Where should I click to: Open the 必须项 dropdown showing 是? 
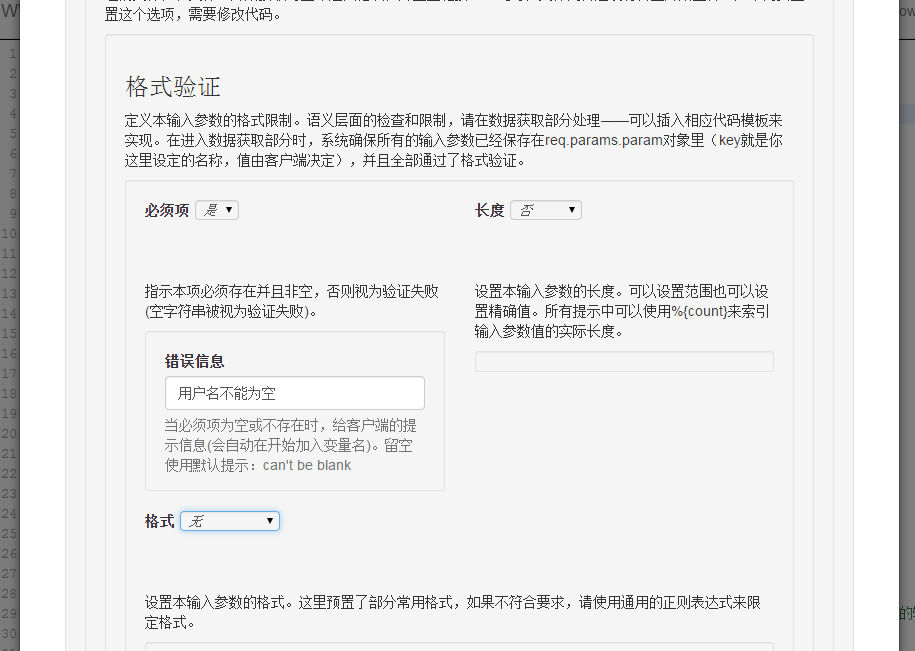tap(217, 210)
